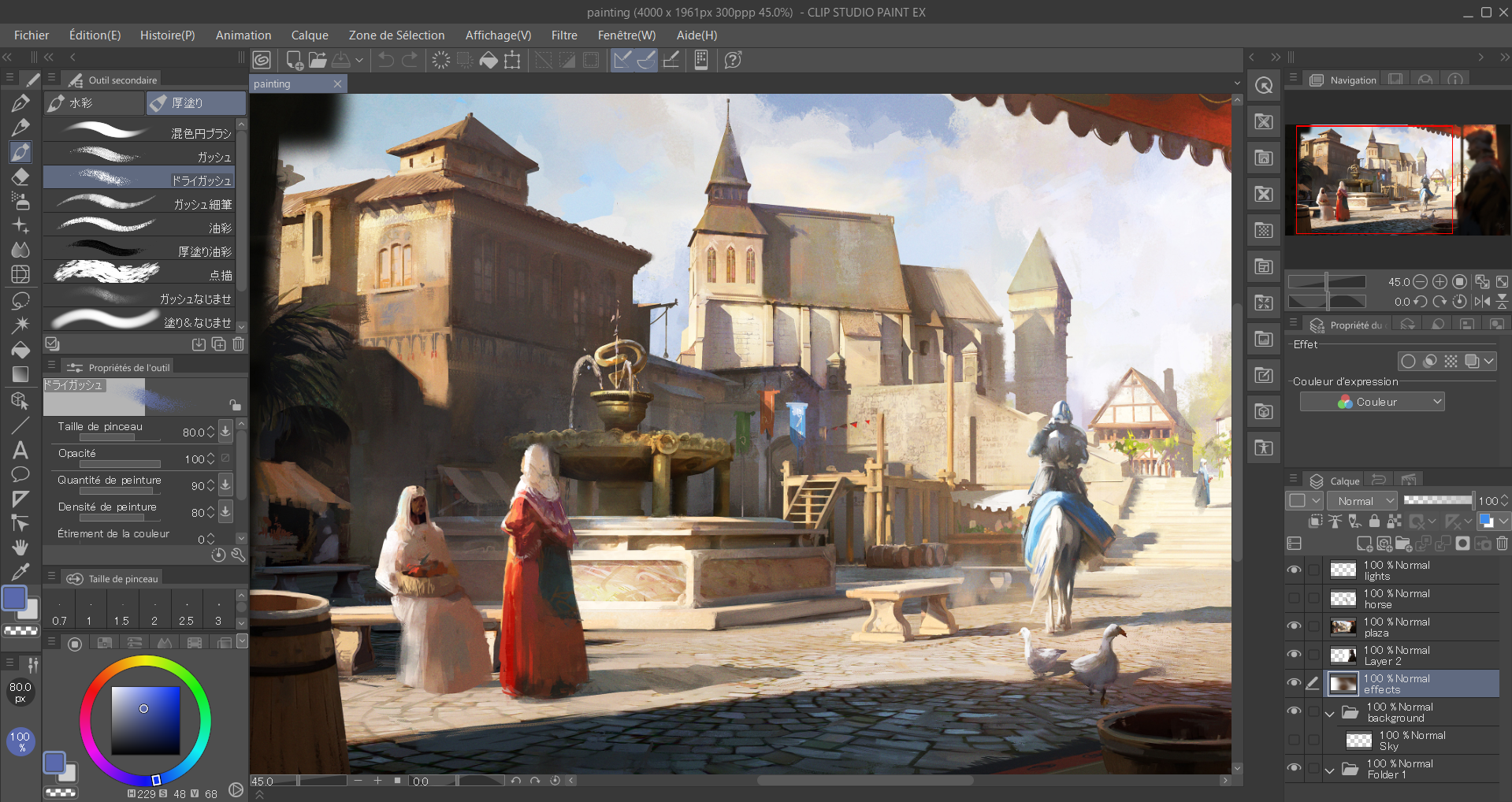This screenshot has height=802, width=1512.
Task: Click New raster layer icon
Action: point(1365,544)
